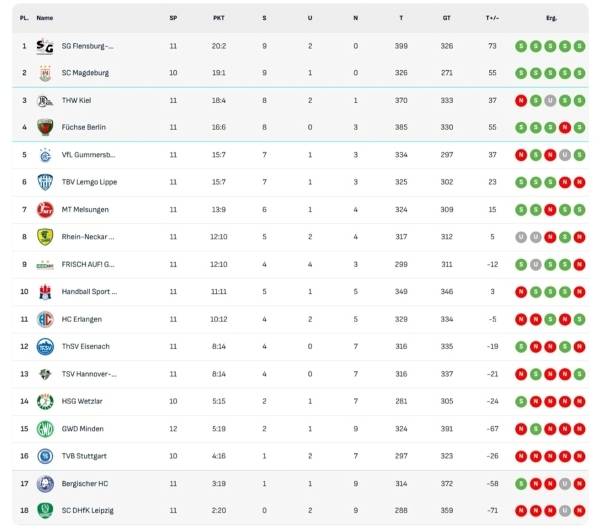Screen dimensions: 600x532
Task: Click the grey U badge in THW Kiel's row
Action: (x=550, y=100)
